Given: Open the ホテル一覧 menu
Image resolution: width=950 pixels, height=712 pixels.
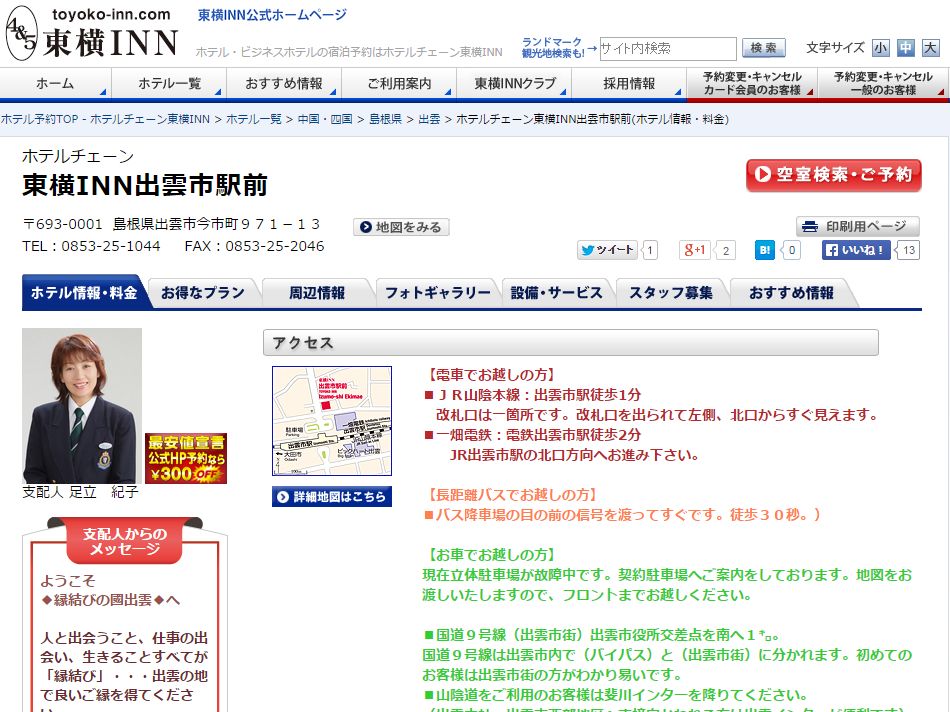Looking at the screenshot, I should click(x=169, y=83).
